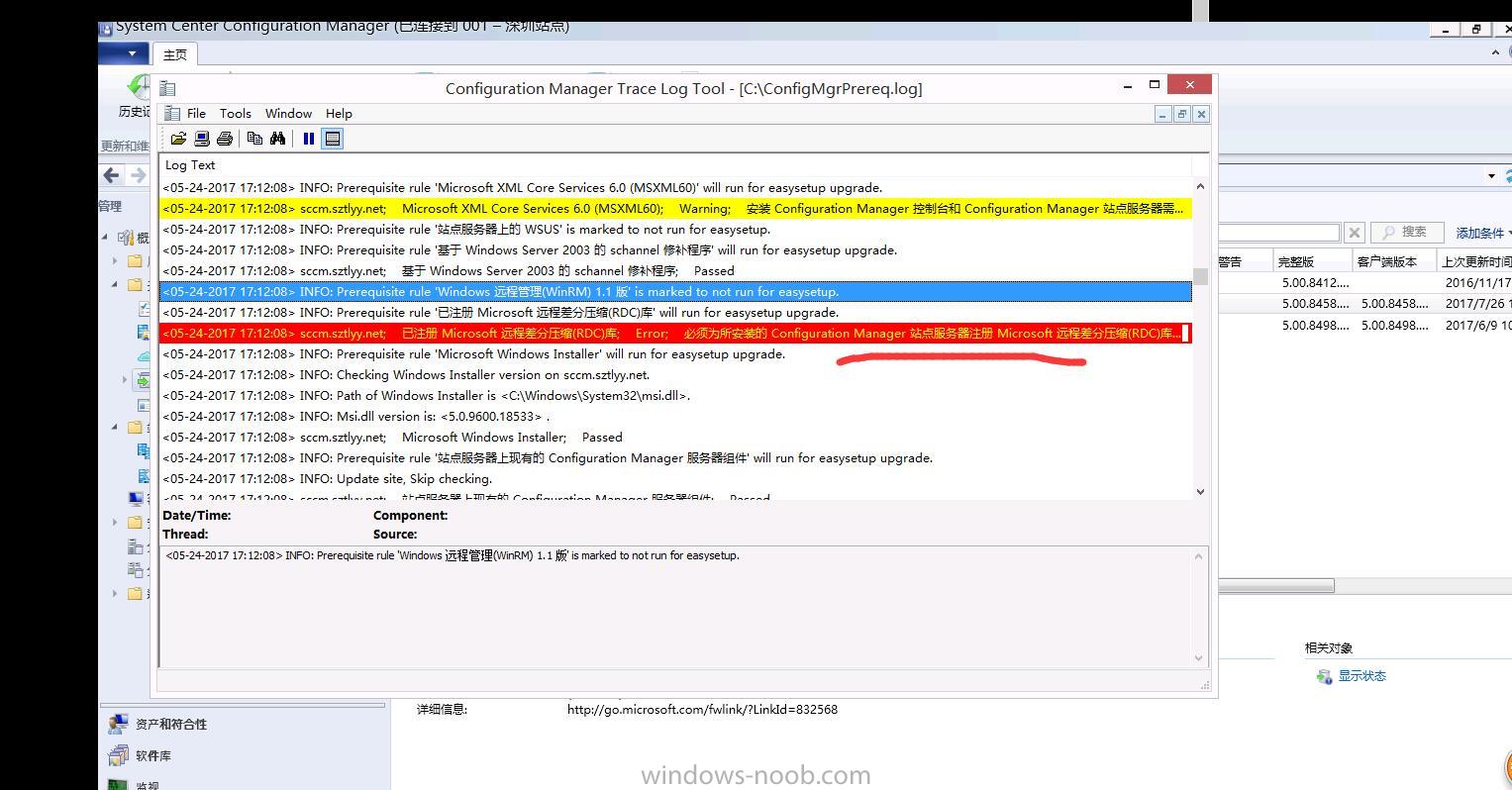Viewport: 1512px width, 790px height.
Task: Click the 显示状态 link under 相关对象
Action: tap(1361, 676)
